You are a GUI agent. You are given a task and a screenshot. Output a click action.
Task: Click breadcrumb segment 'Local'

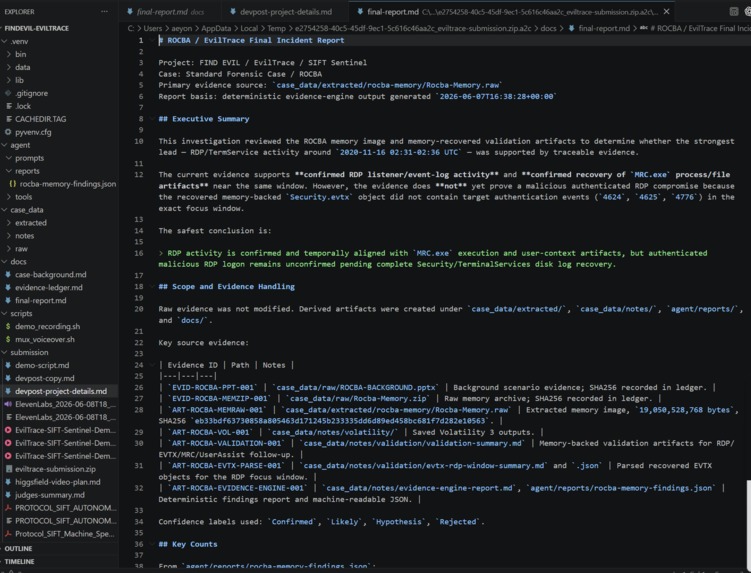click(x=249, y=28)
